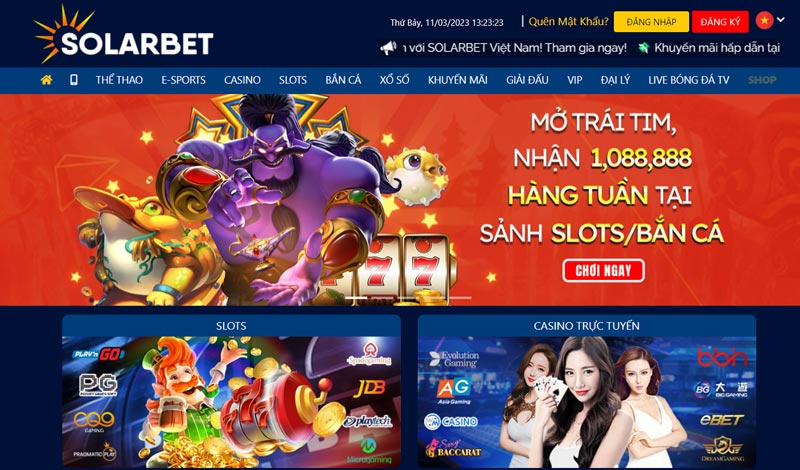Click the home icon in navigation bar

(x=46, y=80)
